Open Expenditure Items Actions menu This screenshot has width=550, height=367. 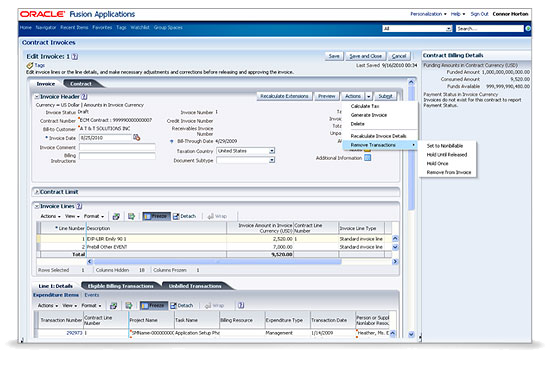[x=48, y=306]
